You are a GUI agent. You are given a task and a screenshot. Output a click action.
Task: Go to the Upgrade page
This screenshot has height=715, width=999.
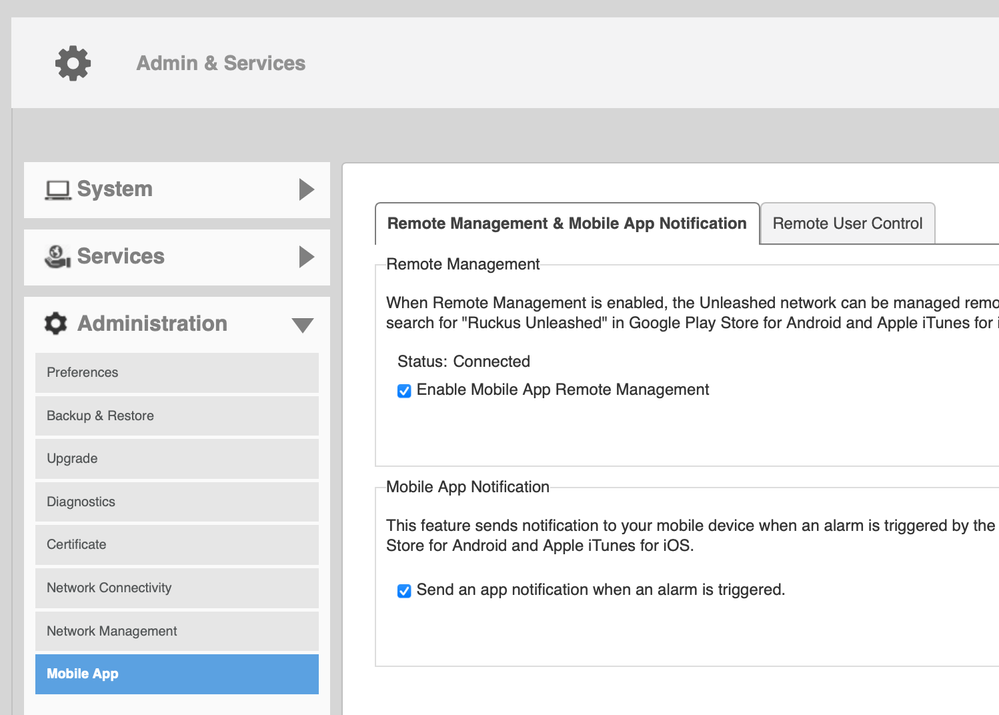click(x=176, y=459)
